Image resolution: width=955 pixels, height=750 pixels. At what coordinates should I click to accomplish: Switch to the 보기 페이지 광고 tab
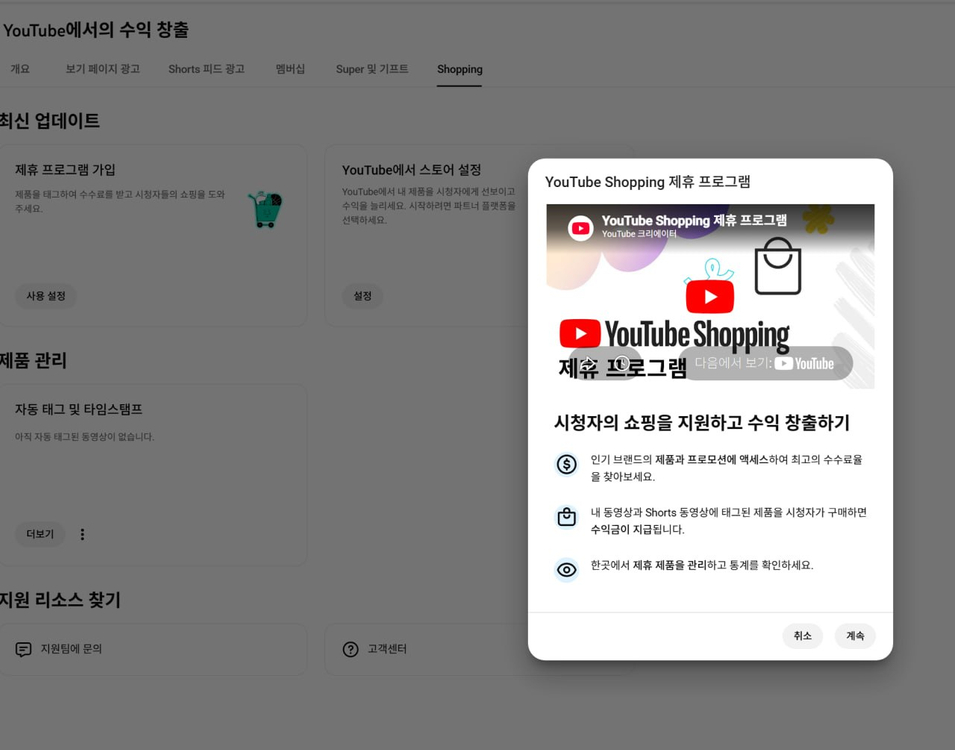tap(102, 69)
